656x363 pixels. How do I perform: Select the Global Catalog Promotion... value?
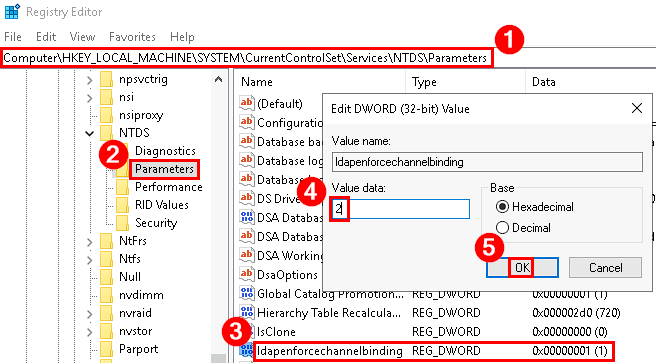[331, 294]
